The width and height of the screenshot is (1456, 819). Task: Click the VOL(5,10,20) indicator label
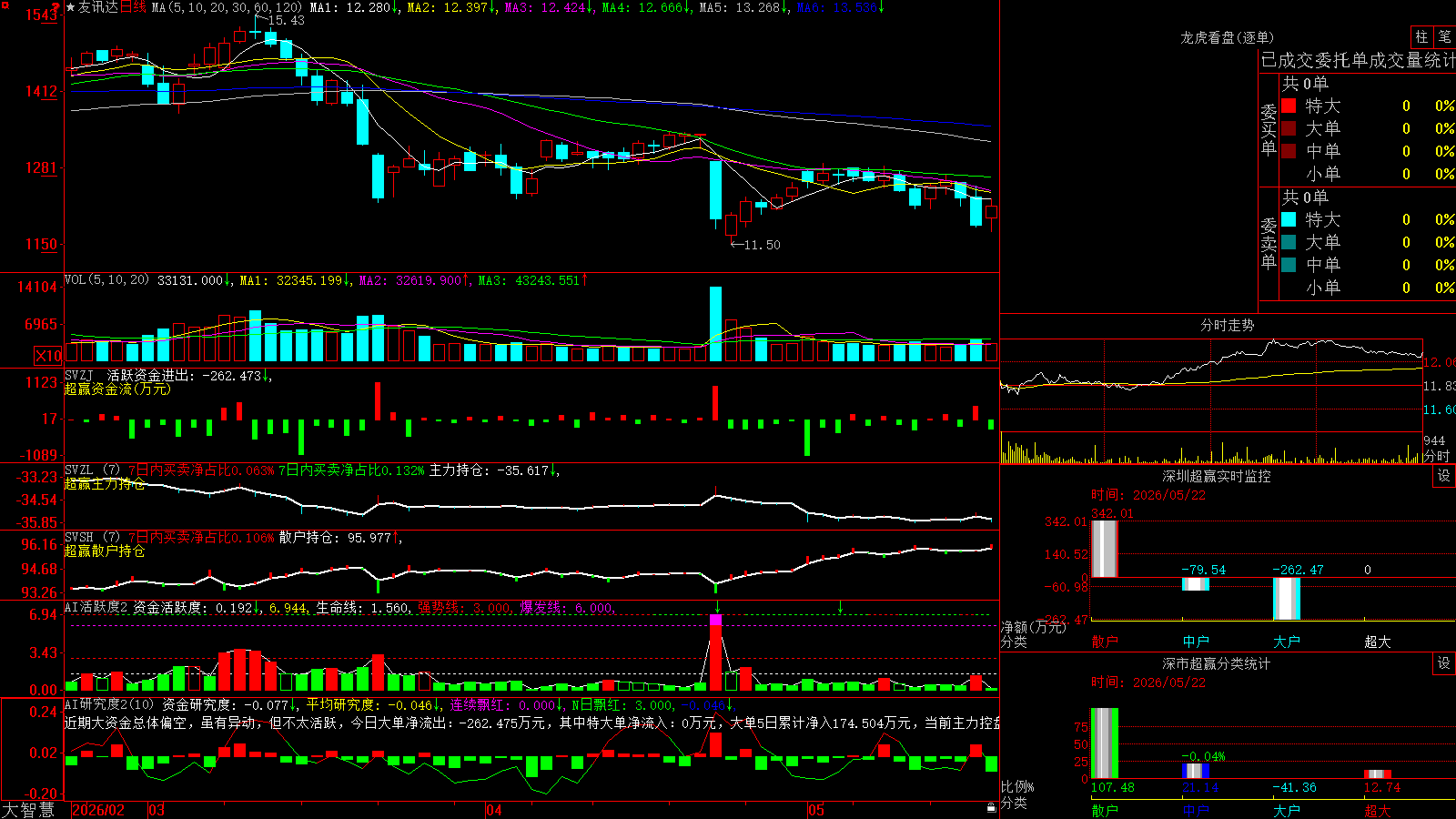(x=106, y=280)
